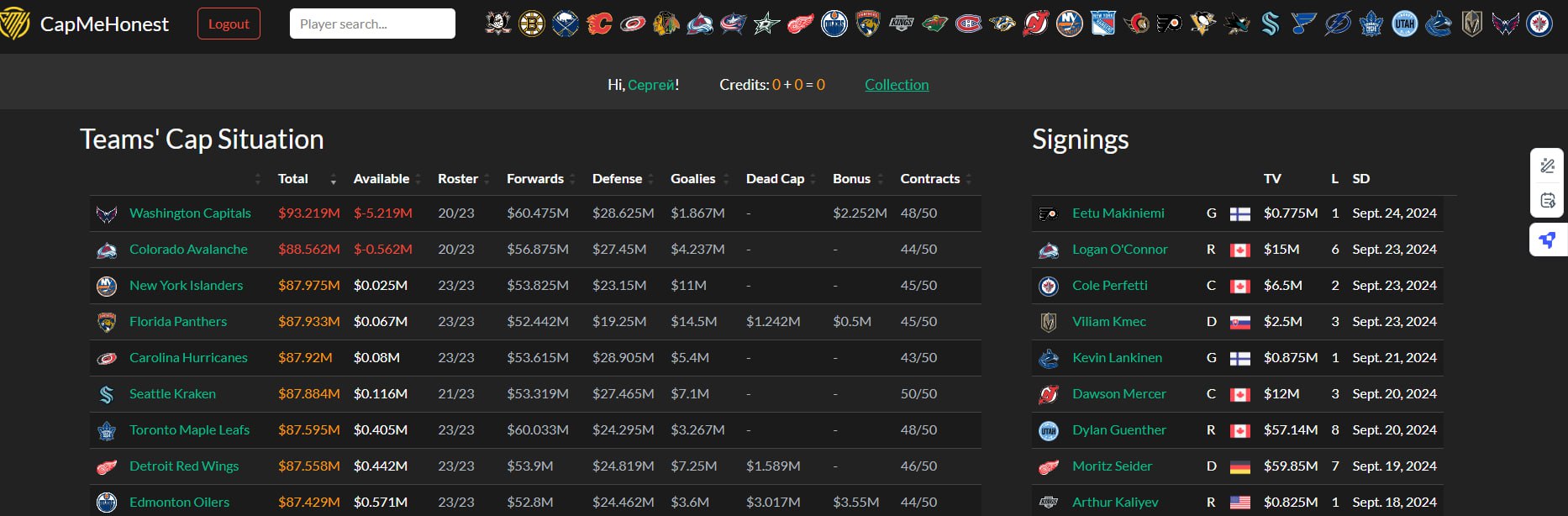The width and height of the screenshot is (1568, 516).
Task: Open Viliam Kmec signing link
Action: tap(1109, 322)
